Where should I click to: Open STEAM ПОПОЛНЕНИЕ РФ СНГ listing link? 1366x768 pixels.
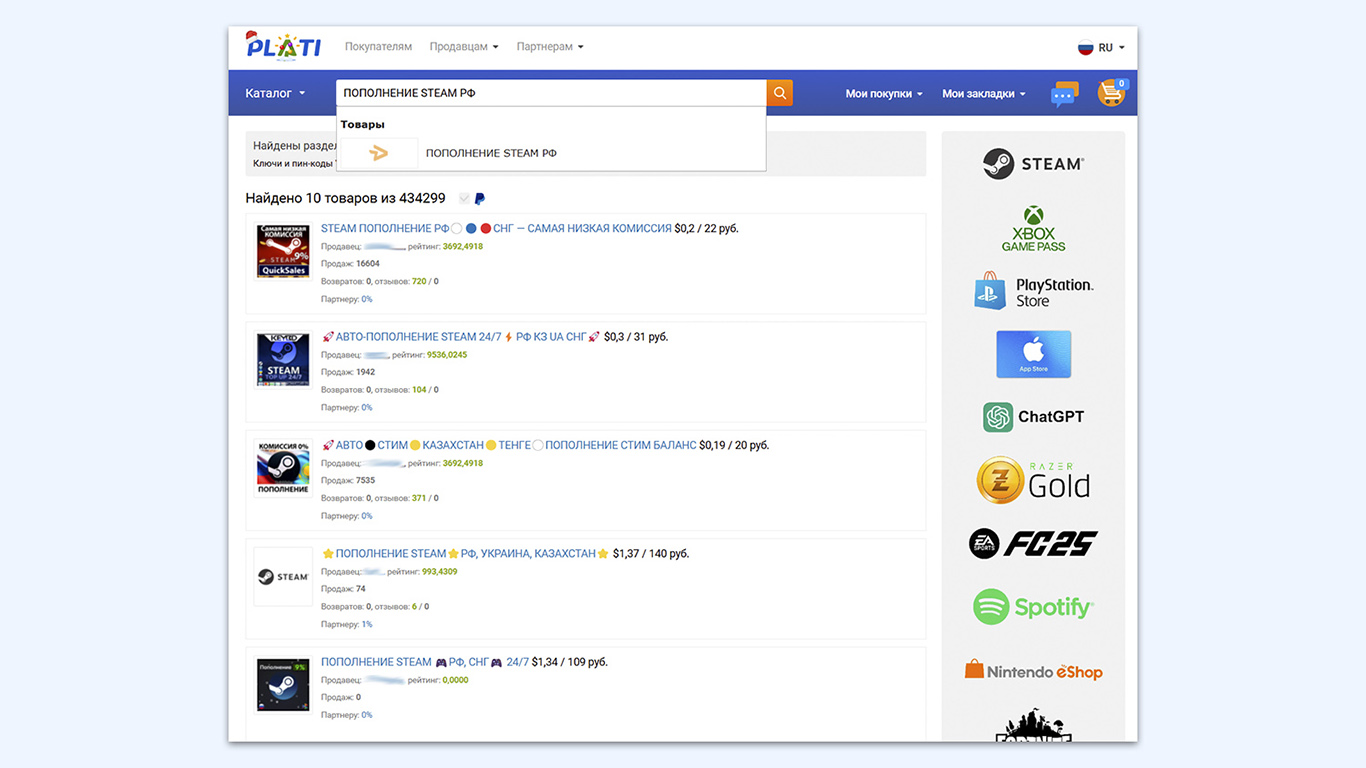tap(496, 228)
